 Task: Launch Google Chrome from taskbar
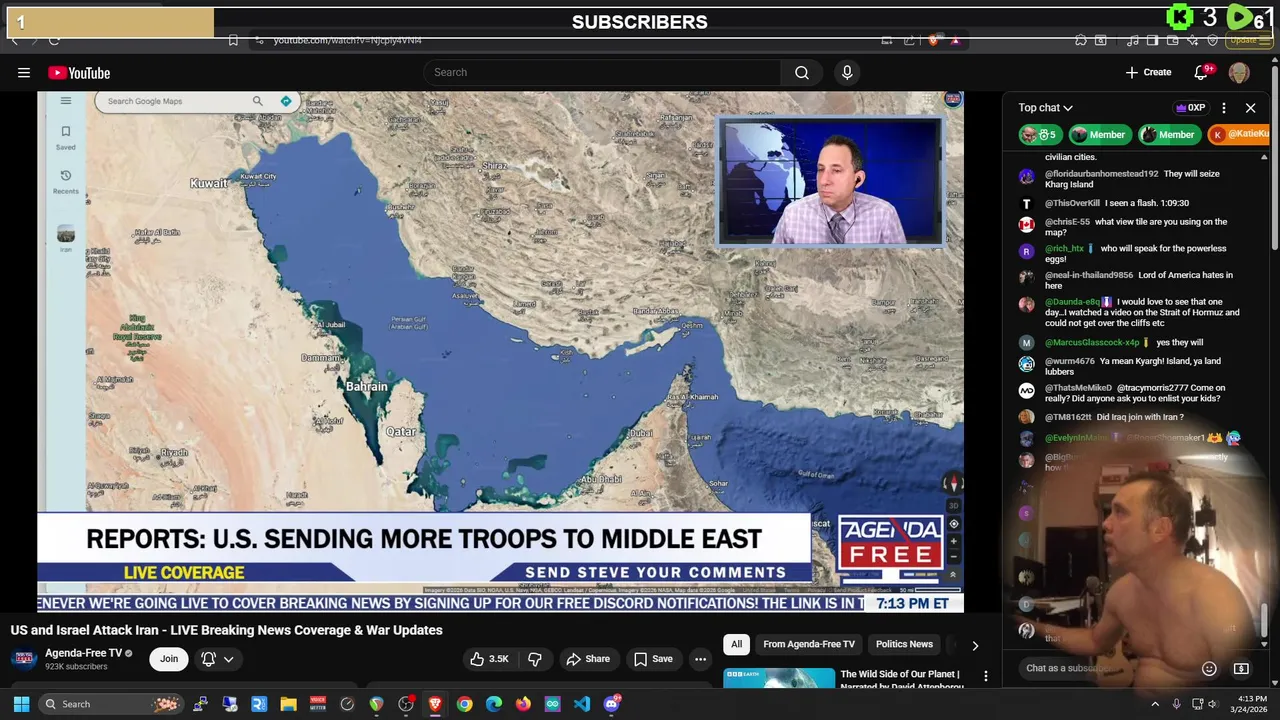pos(464,704)
